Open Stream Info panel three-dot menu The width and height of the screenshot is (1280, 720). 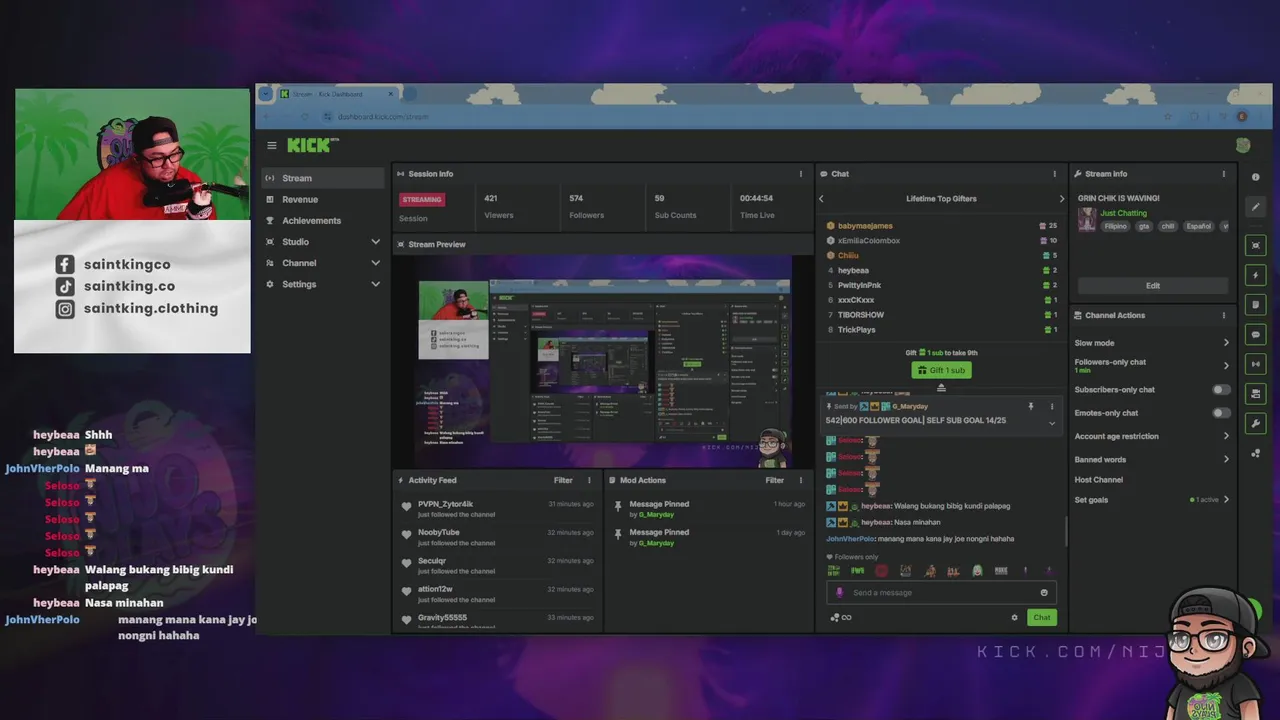tap(1223, 174)
